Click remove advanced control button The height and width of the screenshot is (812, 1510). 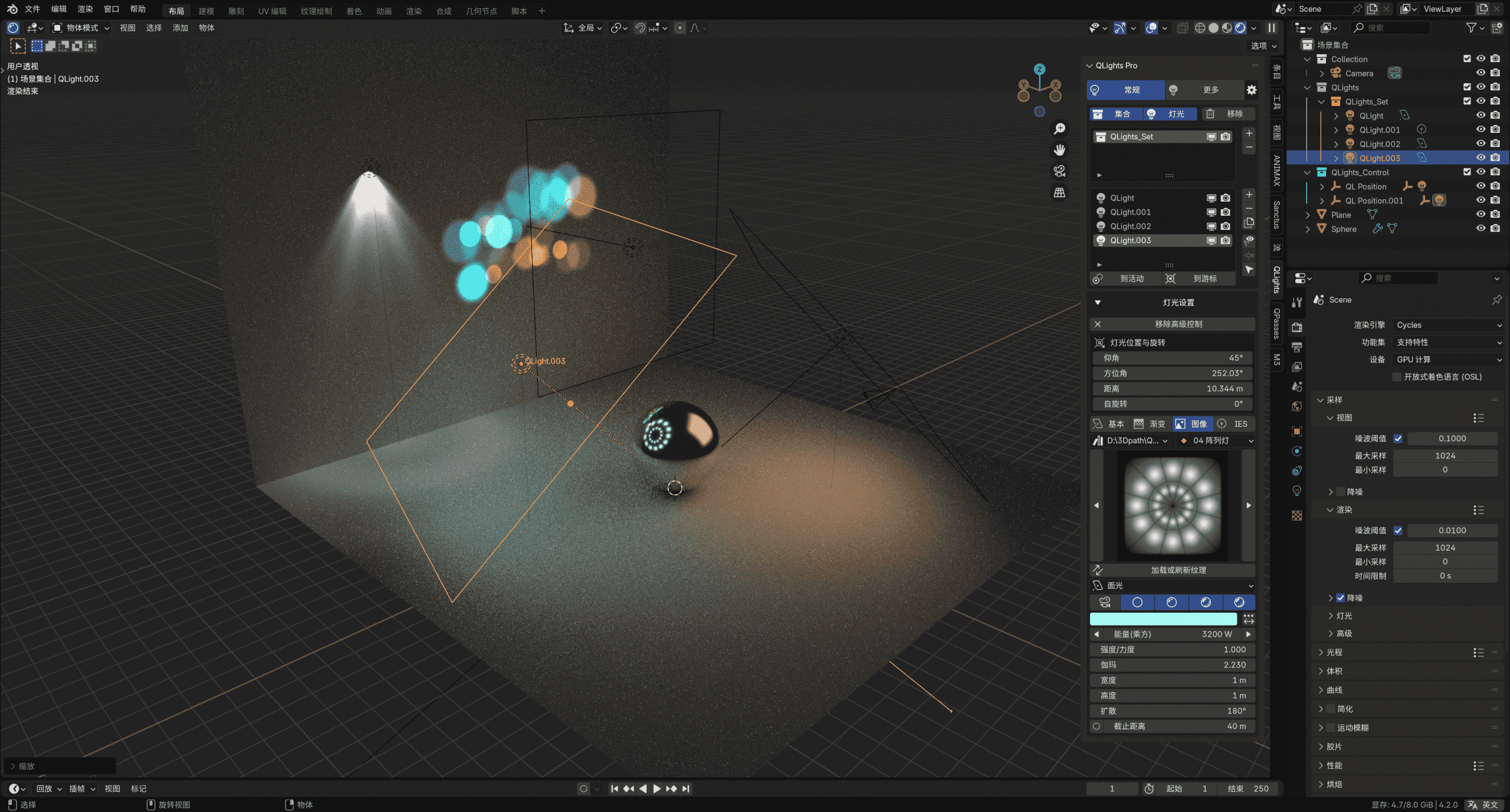click(x=1173, y=324)
